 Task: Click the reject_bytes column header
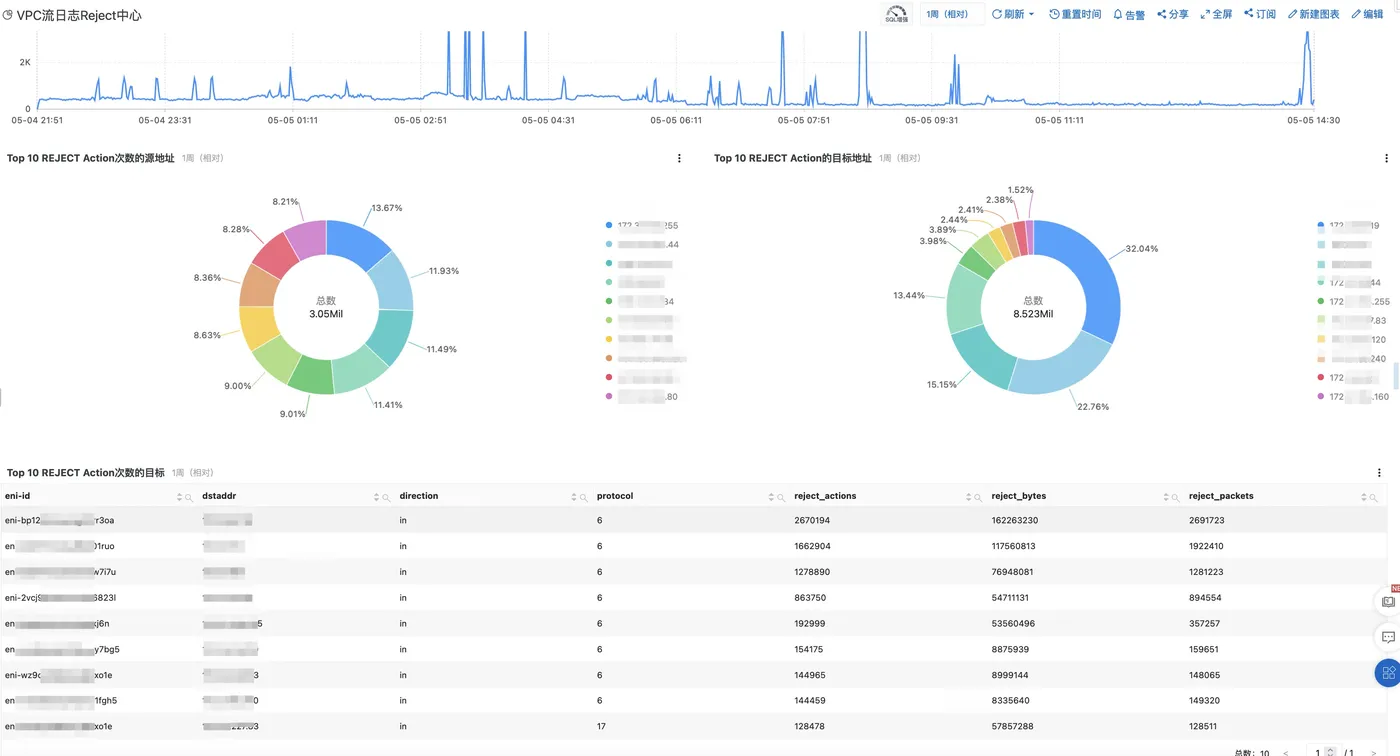[x=1020, y=496]
